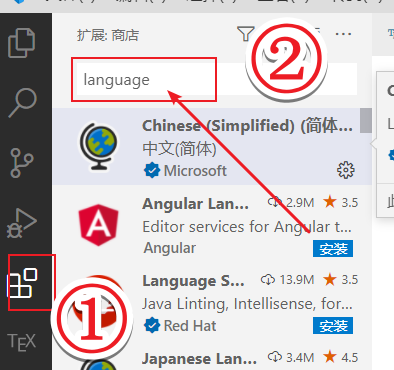Open the Source Control view

[x=22, y=163]
